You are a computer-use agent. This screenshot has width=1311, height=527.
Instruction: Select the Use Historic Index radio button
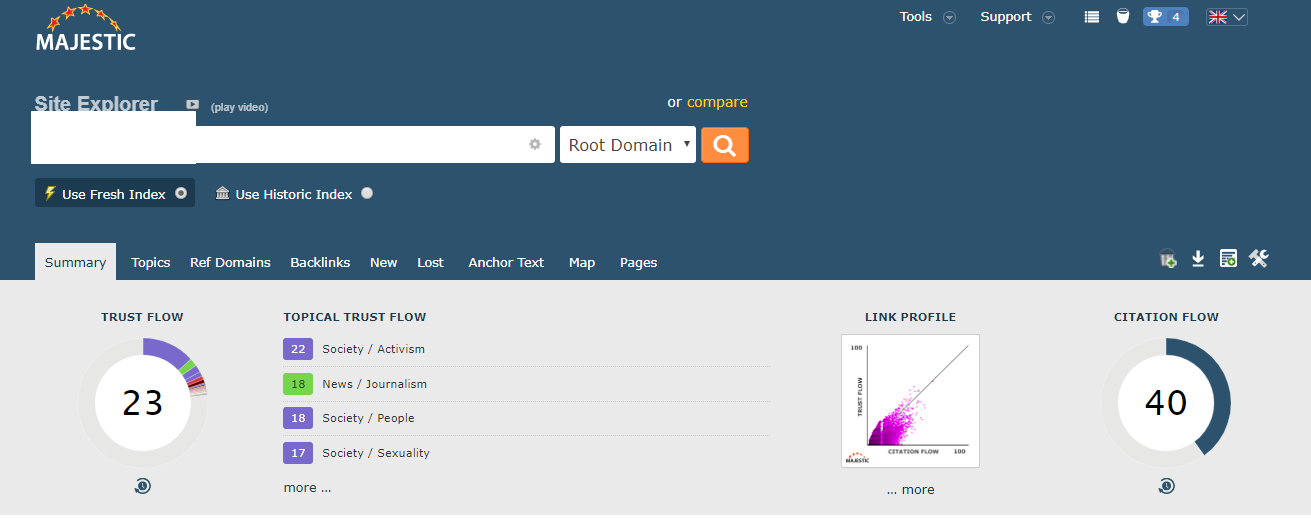367,194
